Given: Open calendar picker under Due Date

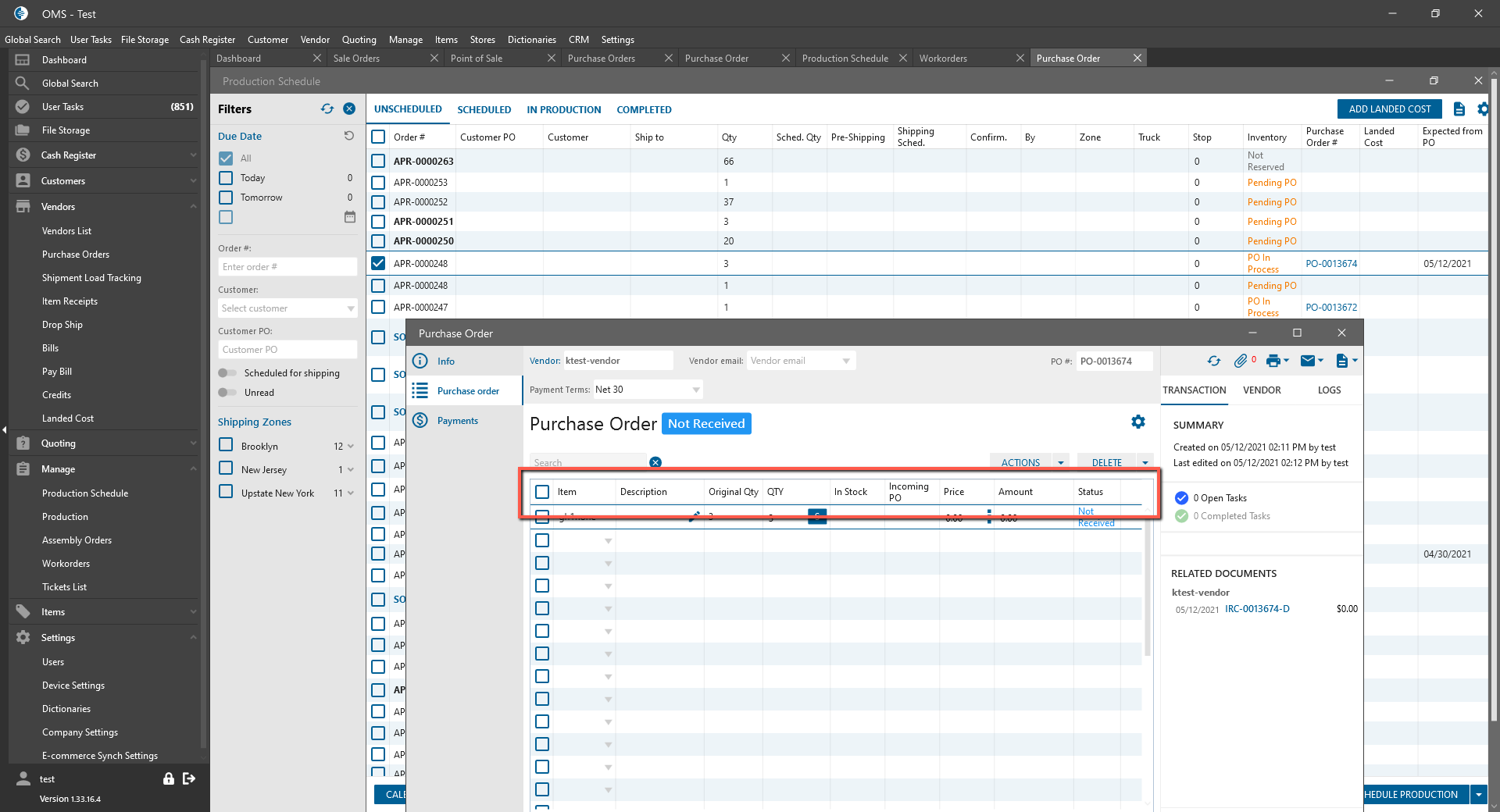Looking at the screenshot, I should point(350,217).
